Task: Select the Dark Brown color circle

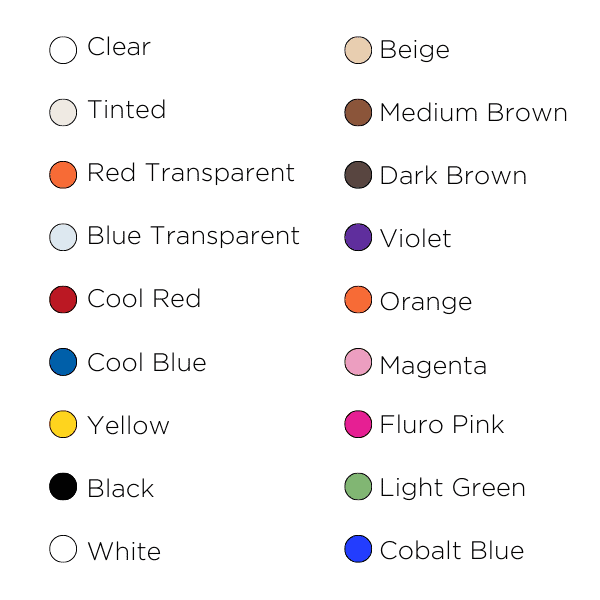Action: coord(358,174)
